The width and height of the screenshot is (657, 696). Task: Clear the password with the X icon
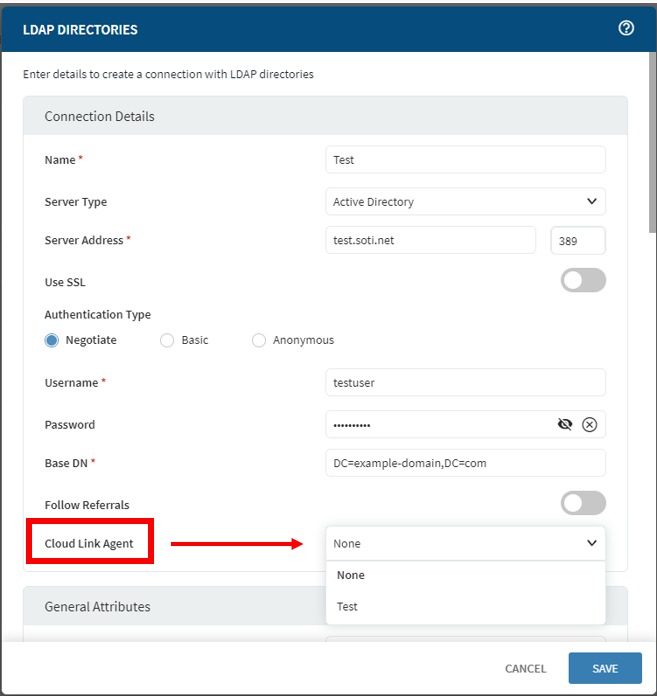589,424
